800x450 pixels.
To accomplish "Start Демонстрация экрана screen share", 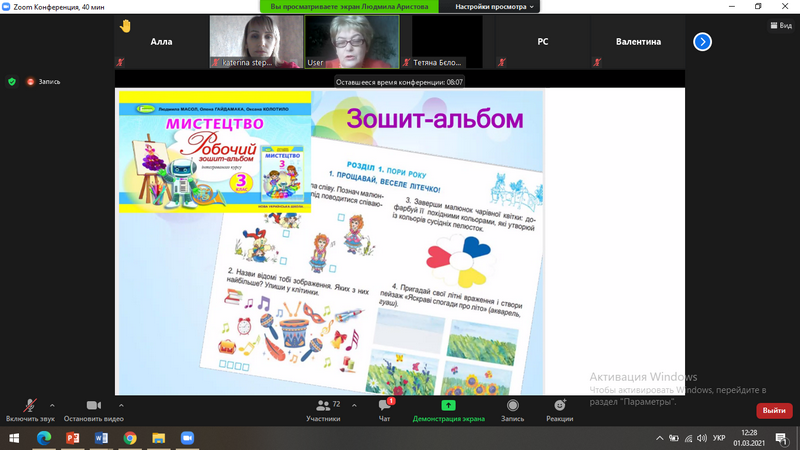I will click(x=448, y=411).
